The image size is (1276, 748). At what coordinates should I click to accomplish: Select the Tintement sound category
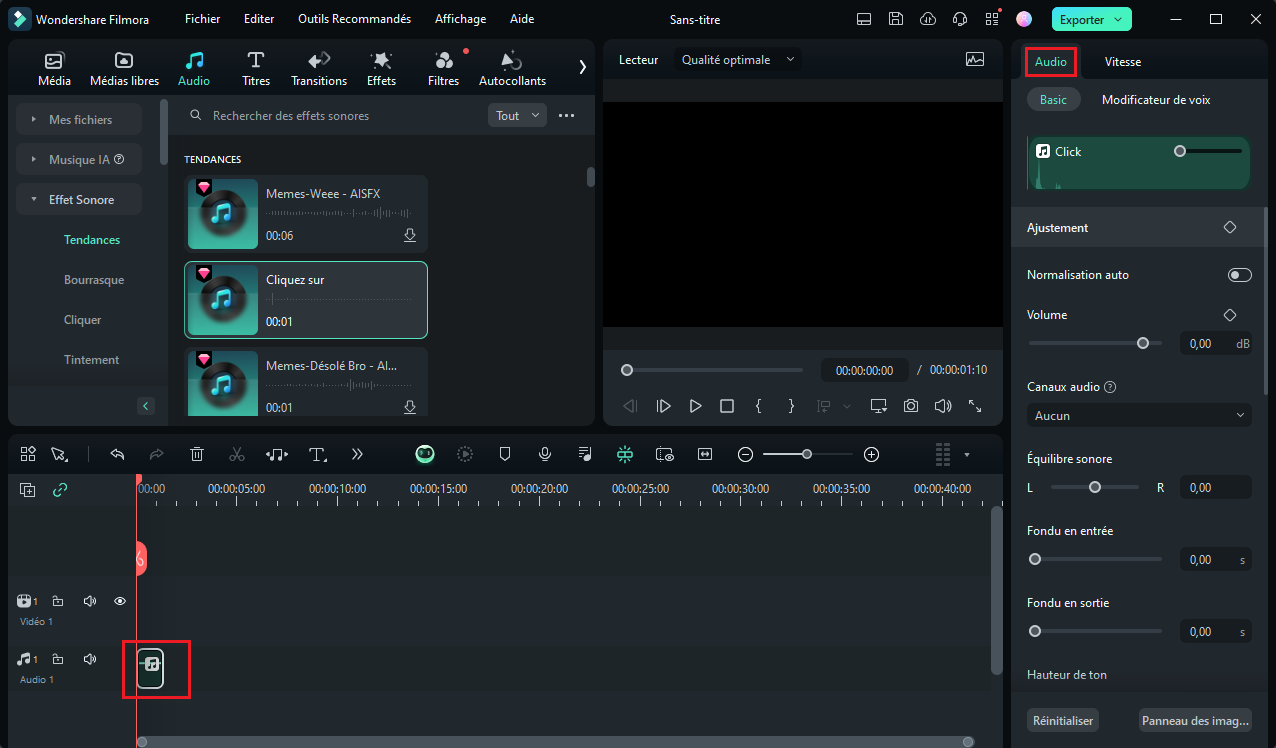91,360
